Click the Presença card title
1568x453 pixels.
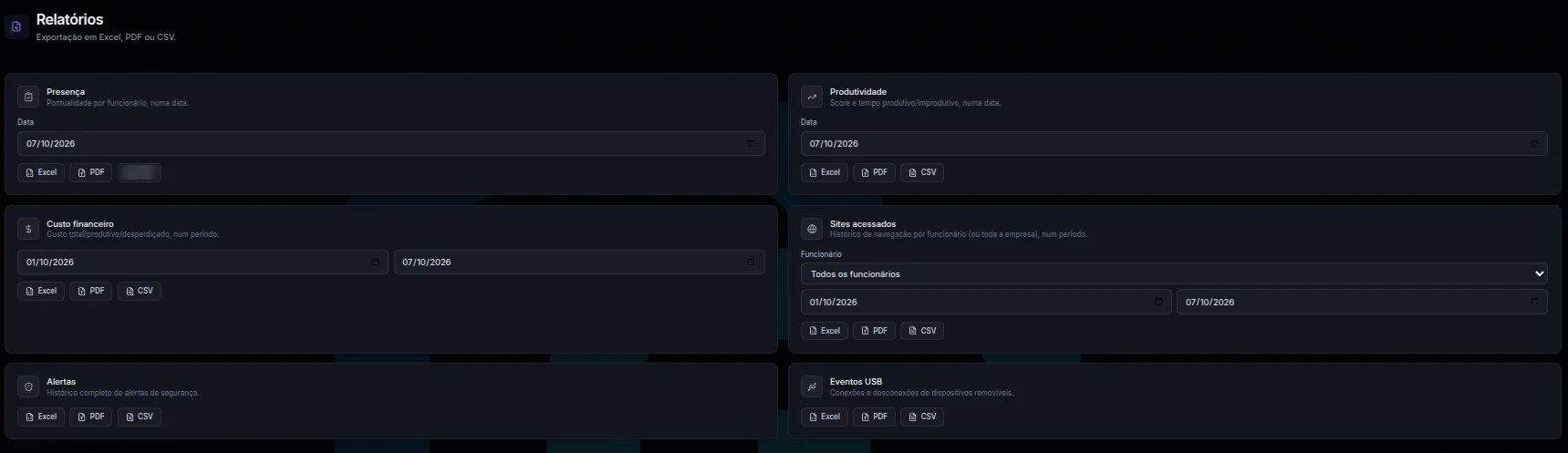coord(66,92)
